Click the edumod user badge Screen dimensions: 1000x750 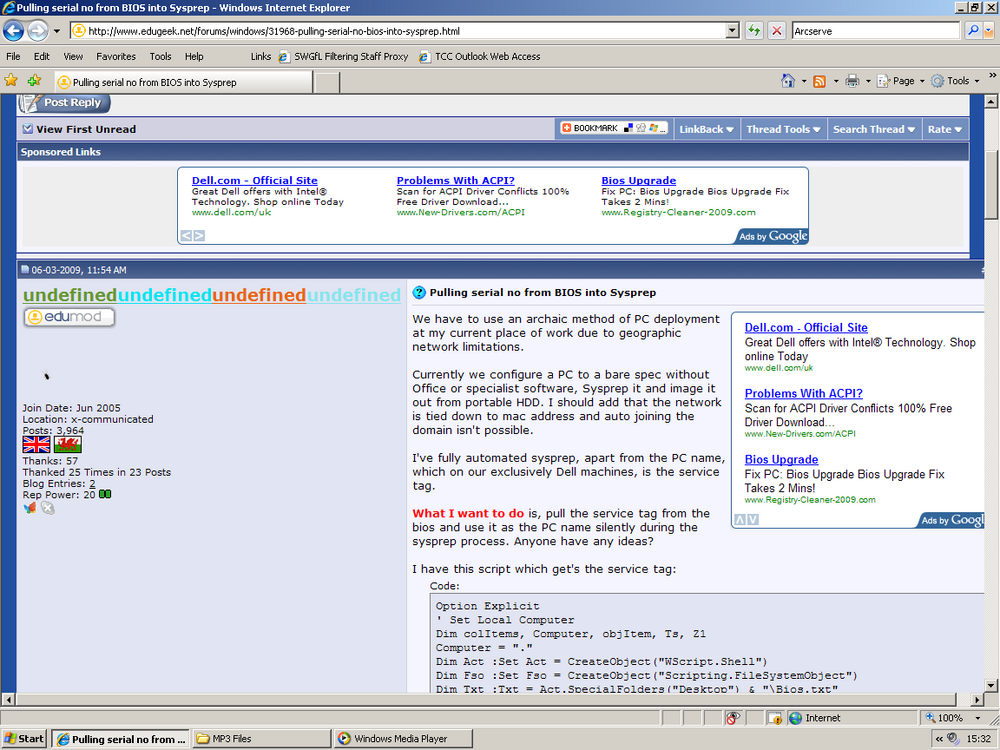70,317
